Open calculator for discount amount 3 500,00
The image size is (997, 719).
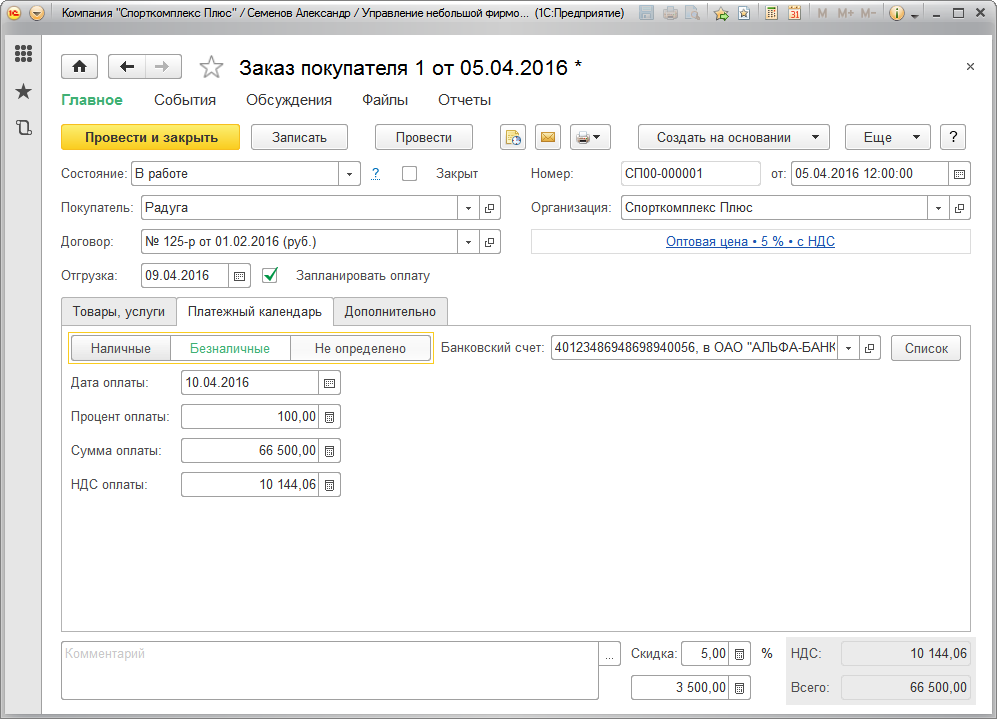click(739, 688)
